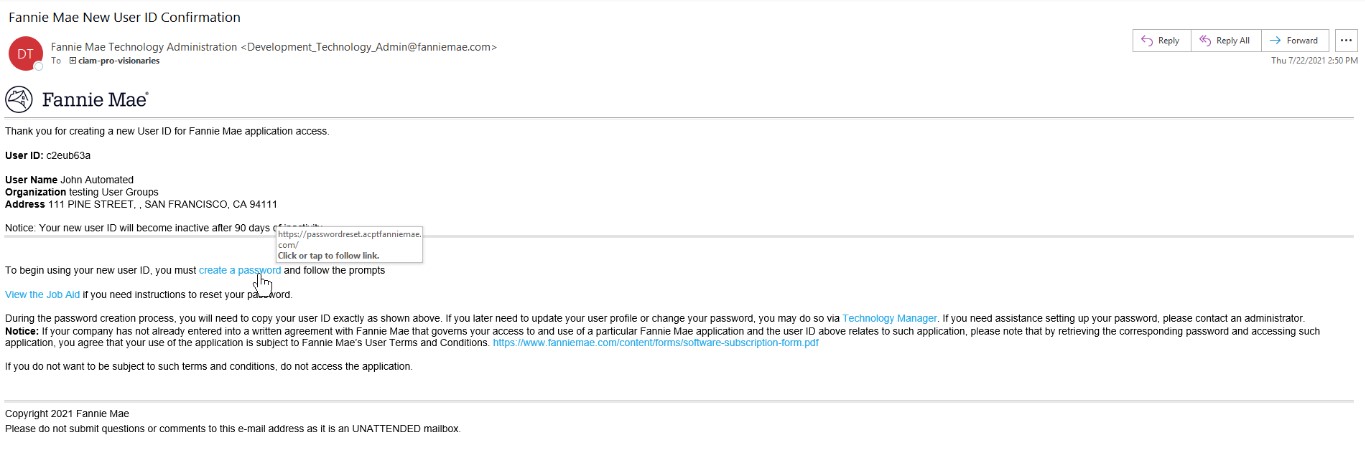
Task: Click the Reply arrow button
Action: 1160,41
